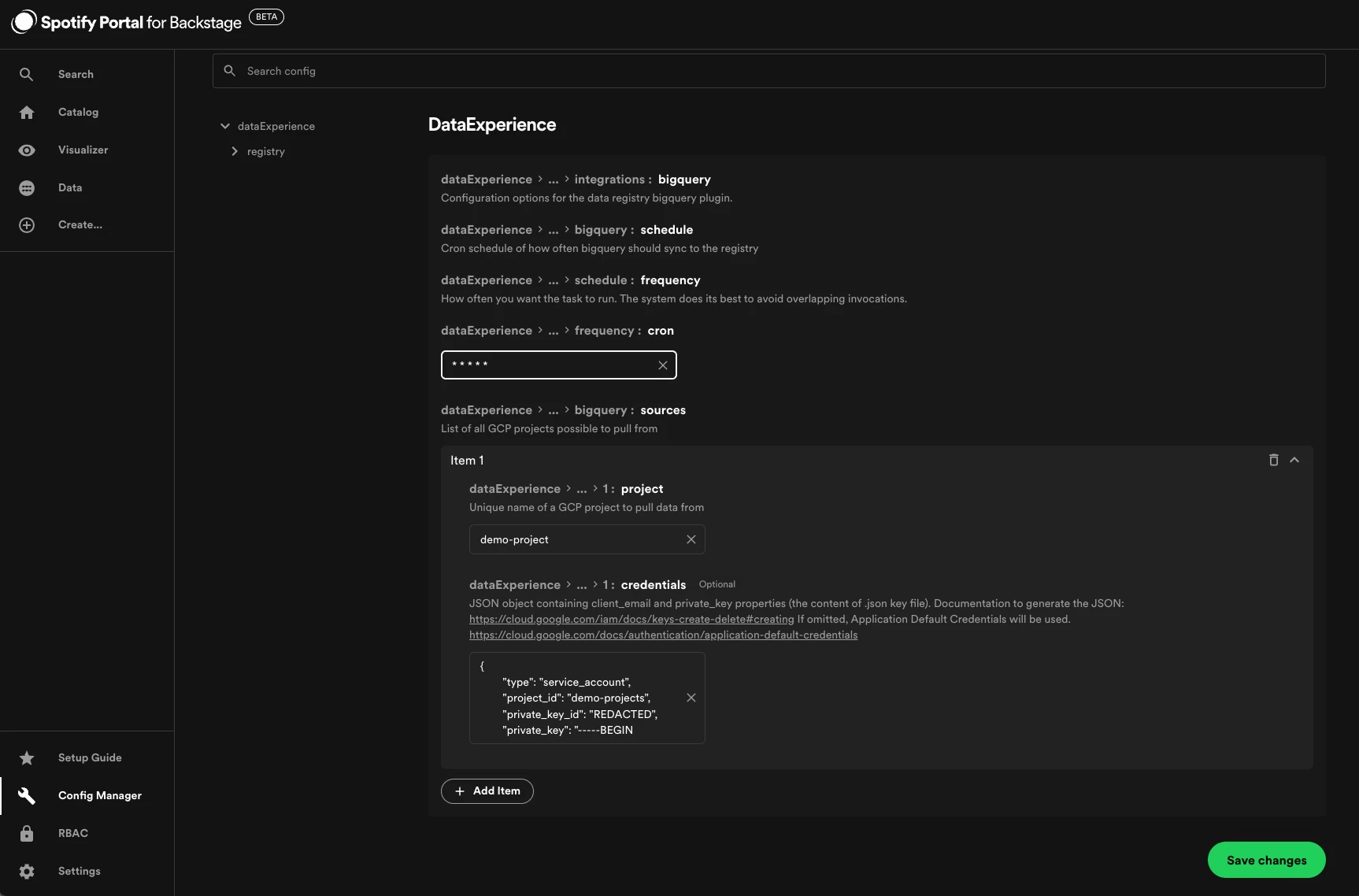Viewport: 1359px width, 896px height.
Task: Open the application-default-credentials link
Action: (x=663, y=635)
